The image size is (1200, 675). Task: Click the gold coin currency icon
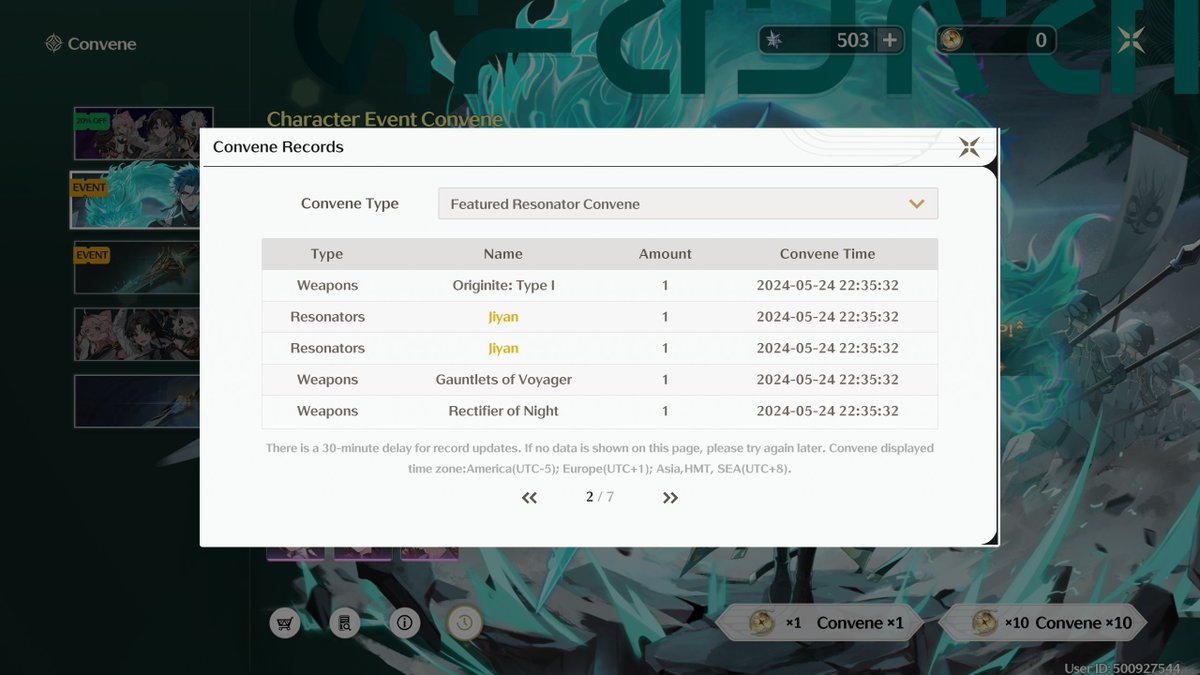click(x=951, y=40)
